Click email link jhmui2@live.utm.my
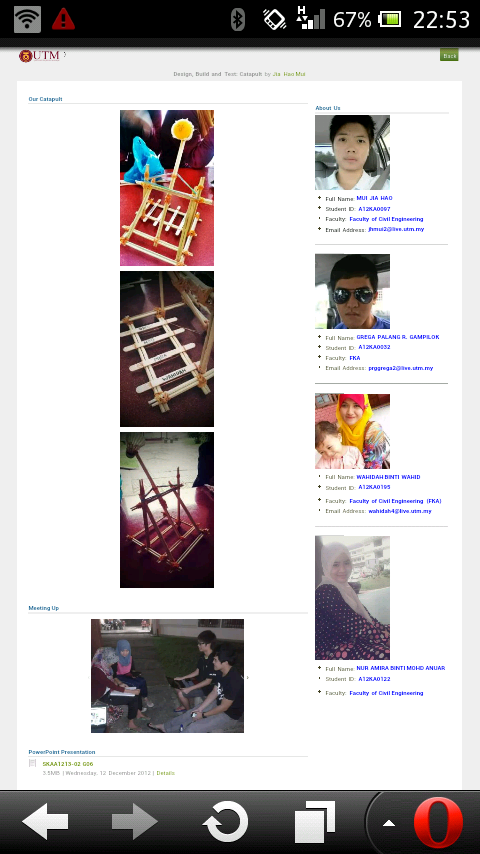Screen dimensions: 480x854 pyautogui.click(x=396, y=229)
